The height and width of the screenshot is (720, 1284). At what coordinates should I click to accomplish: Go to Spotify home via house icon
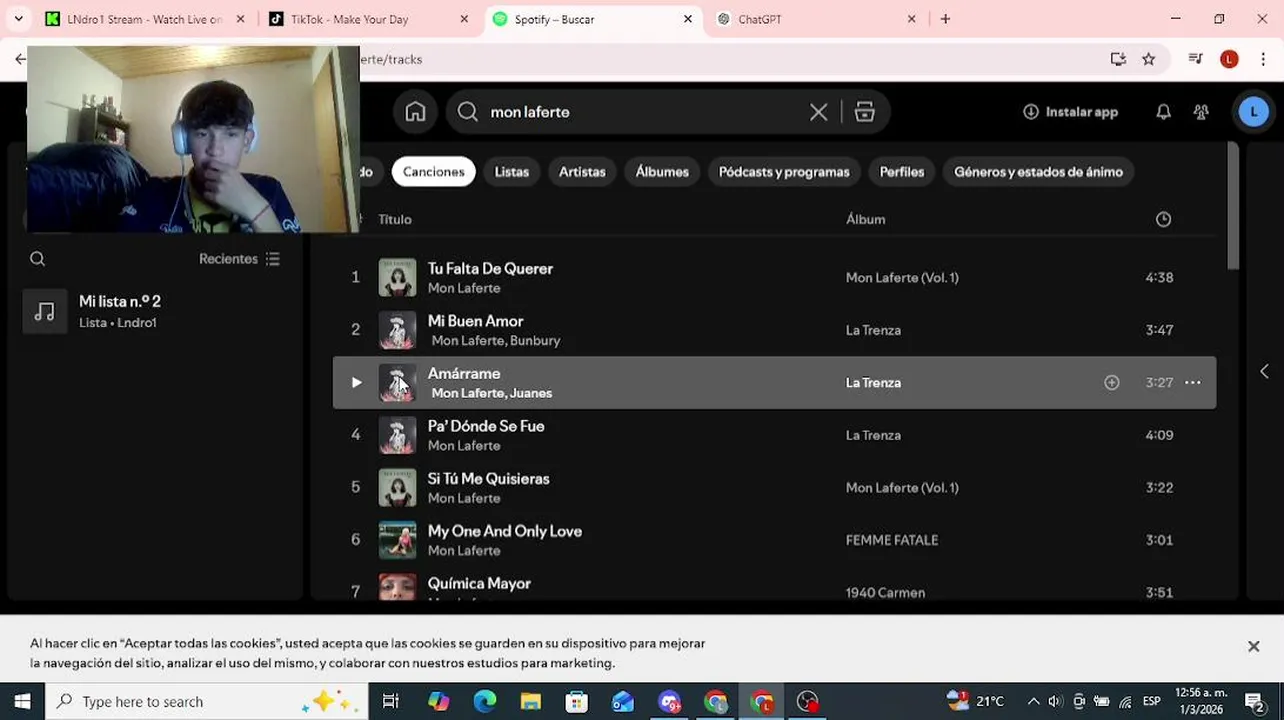[x=415, y=112]
